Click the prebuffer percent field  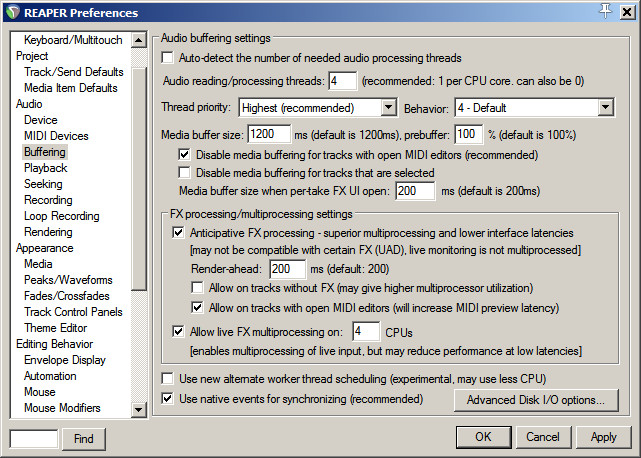pyautogui.click(x=469, y=134)
